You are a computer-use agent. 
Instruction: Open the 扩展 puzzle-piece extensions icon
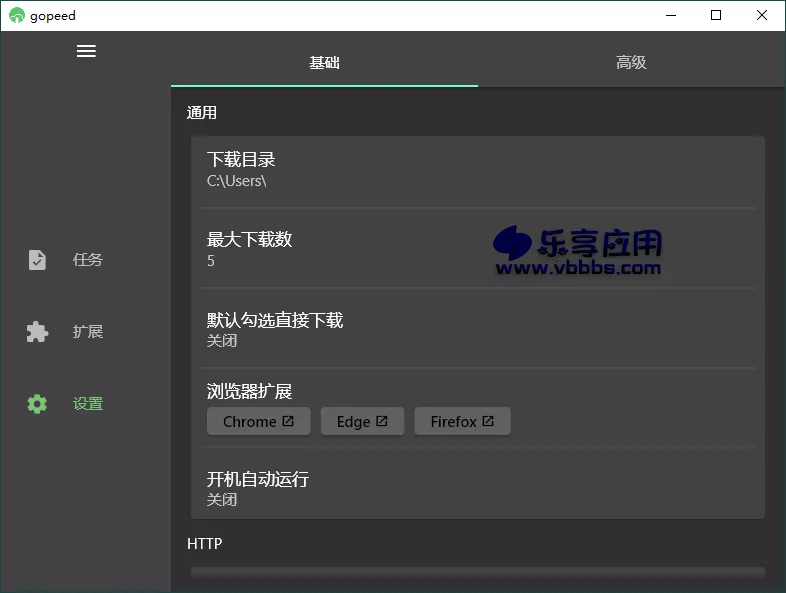coord(37,331)
